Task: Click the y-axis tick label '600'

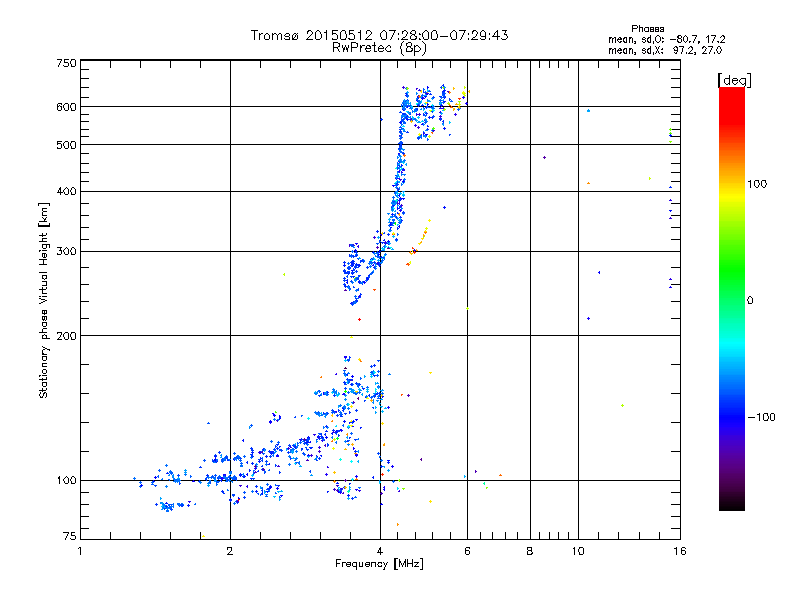Action: (x=66, y=107)
